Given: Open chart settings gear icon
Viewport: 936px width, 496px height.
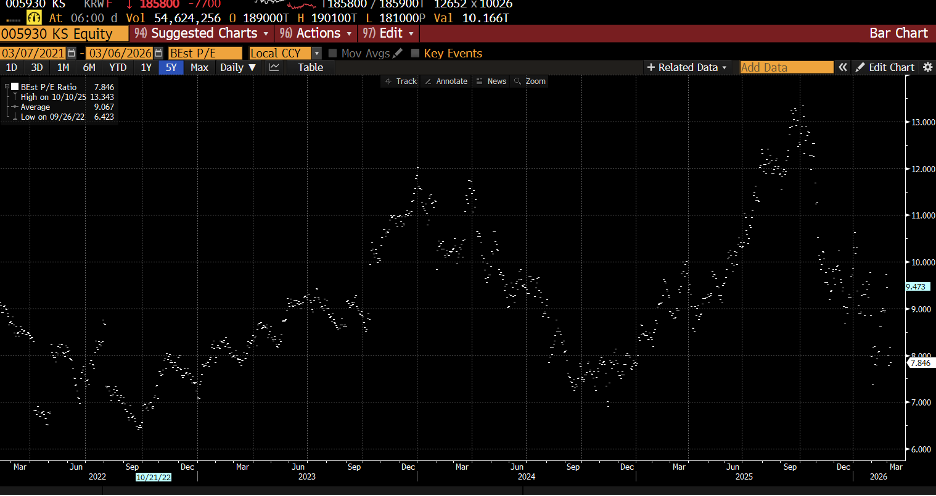Looking at the screenshot, I should click(x=925, y=67).
